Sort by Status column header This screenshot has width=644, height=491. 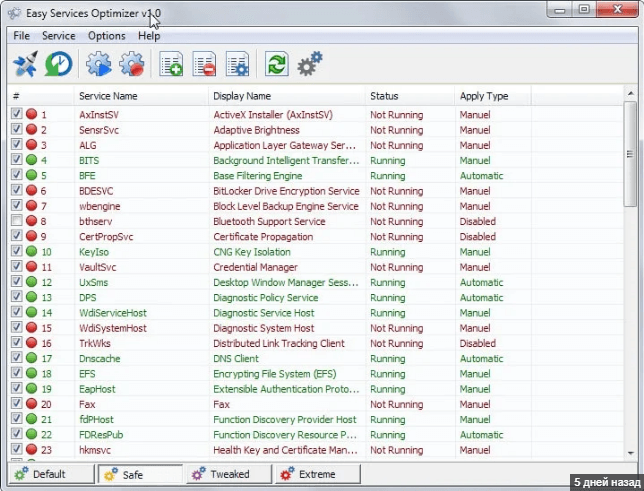click(410, 96)
